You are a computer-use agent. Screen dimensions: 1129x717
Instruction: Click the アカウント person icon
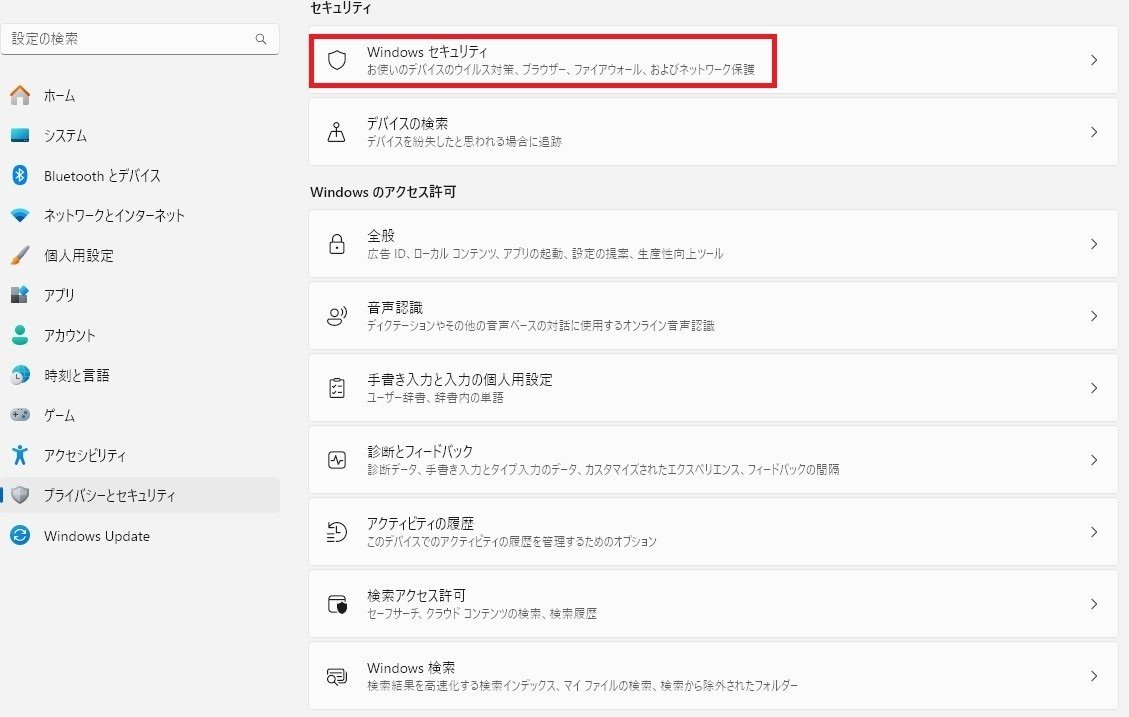point(20,335)
